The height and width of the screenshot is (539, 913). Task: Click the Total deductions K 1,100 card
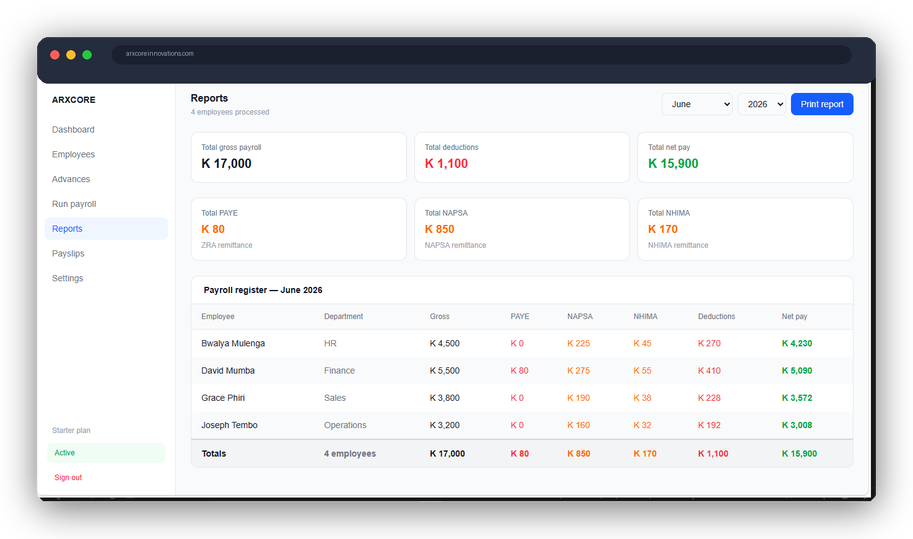(522, 157)
